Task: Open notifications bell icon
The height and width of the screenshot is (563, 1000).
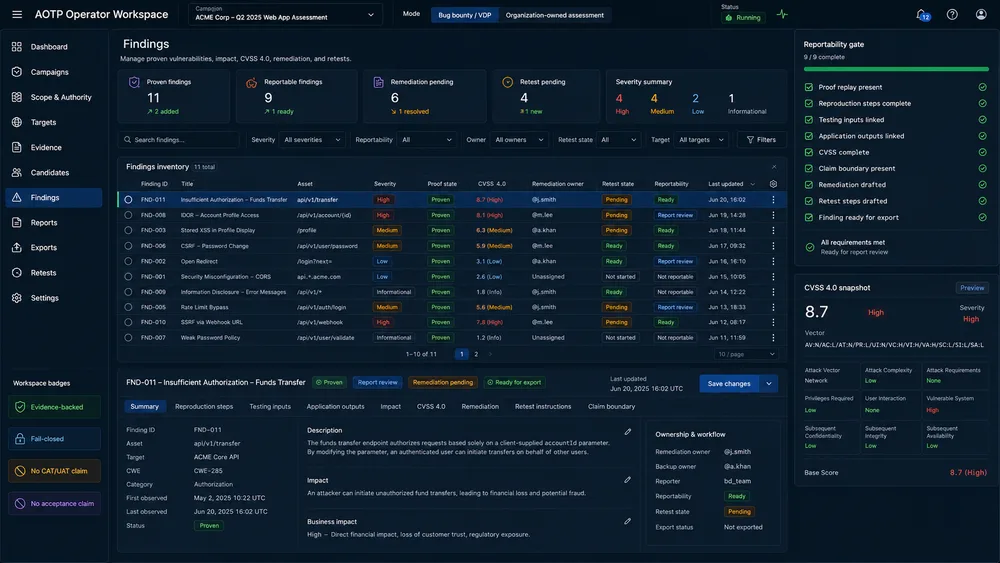Action: pos(922,14)
